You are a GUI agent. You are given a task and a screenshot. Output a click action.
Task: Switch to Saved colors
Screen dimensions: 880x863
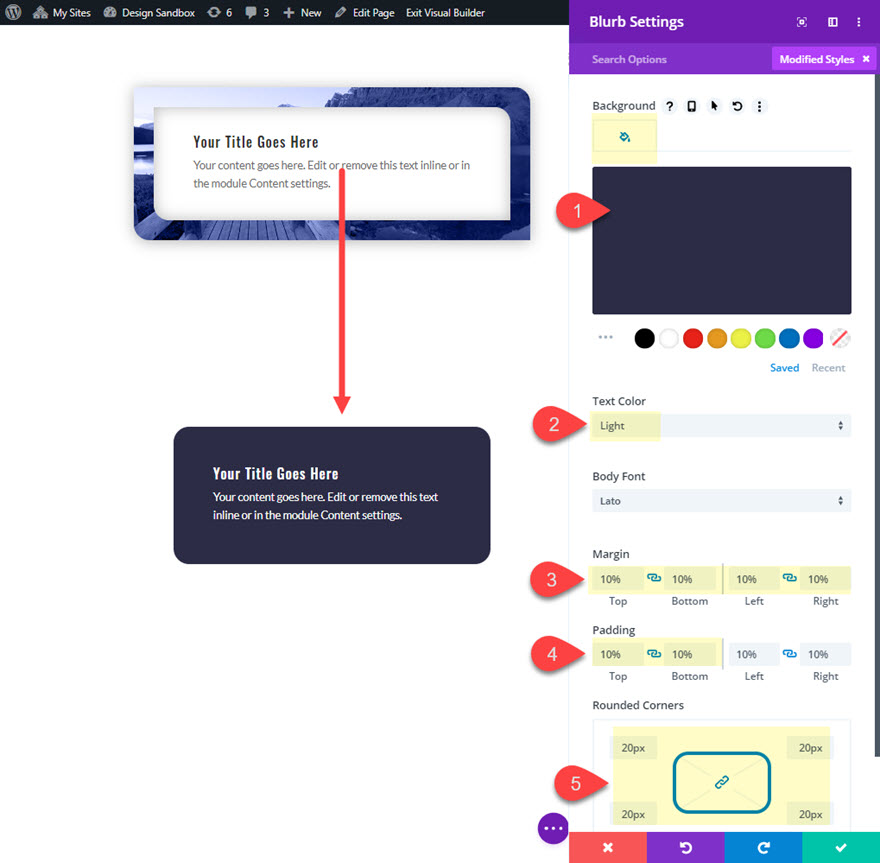pos(784,368)
